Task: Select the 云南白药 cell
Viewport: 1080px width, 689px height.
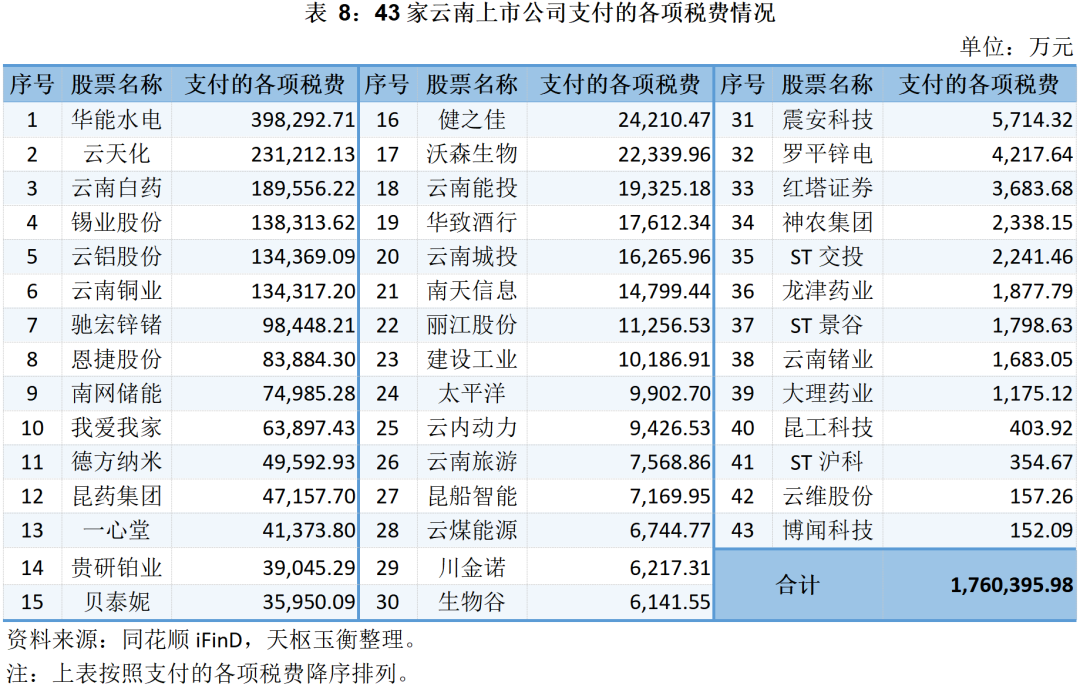Action: pos(116,188)
